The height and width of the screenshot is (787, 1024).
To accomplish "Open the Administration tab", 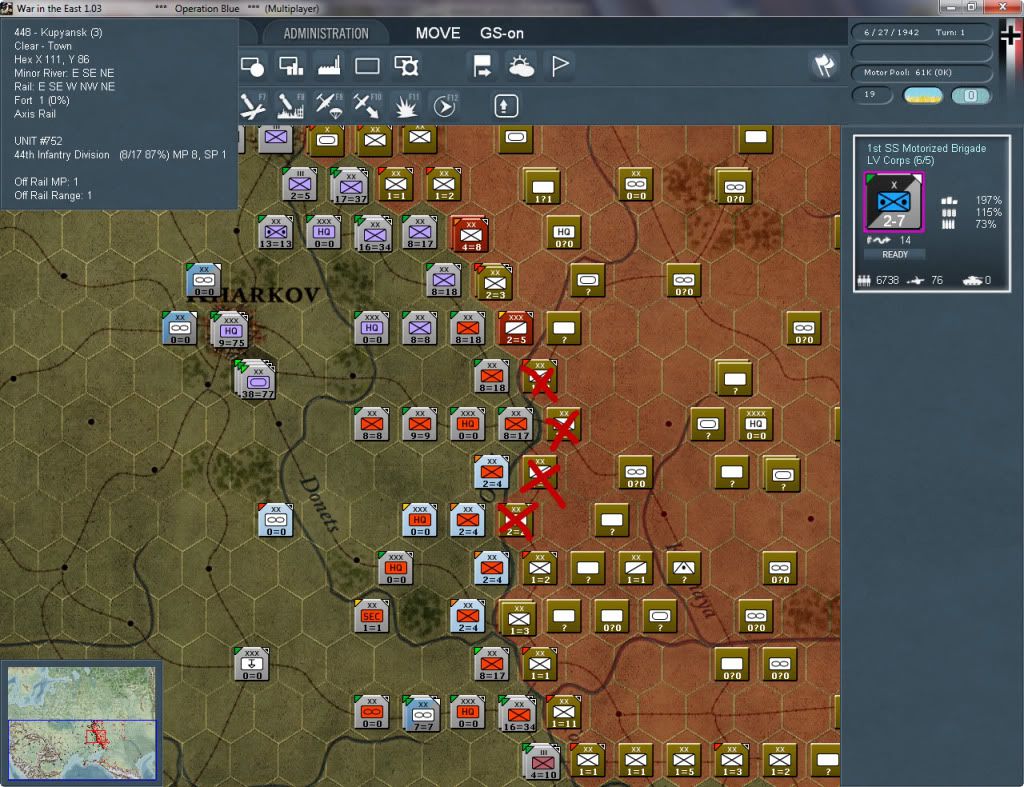I will click(326, 33).
